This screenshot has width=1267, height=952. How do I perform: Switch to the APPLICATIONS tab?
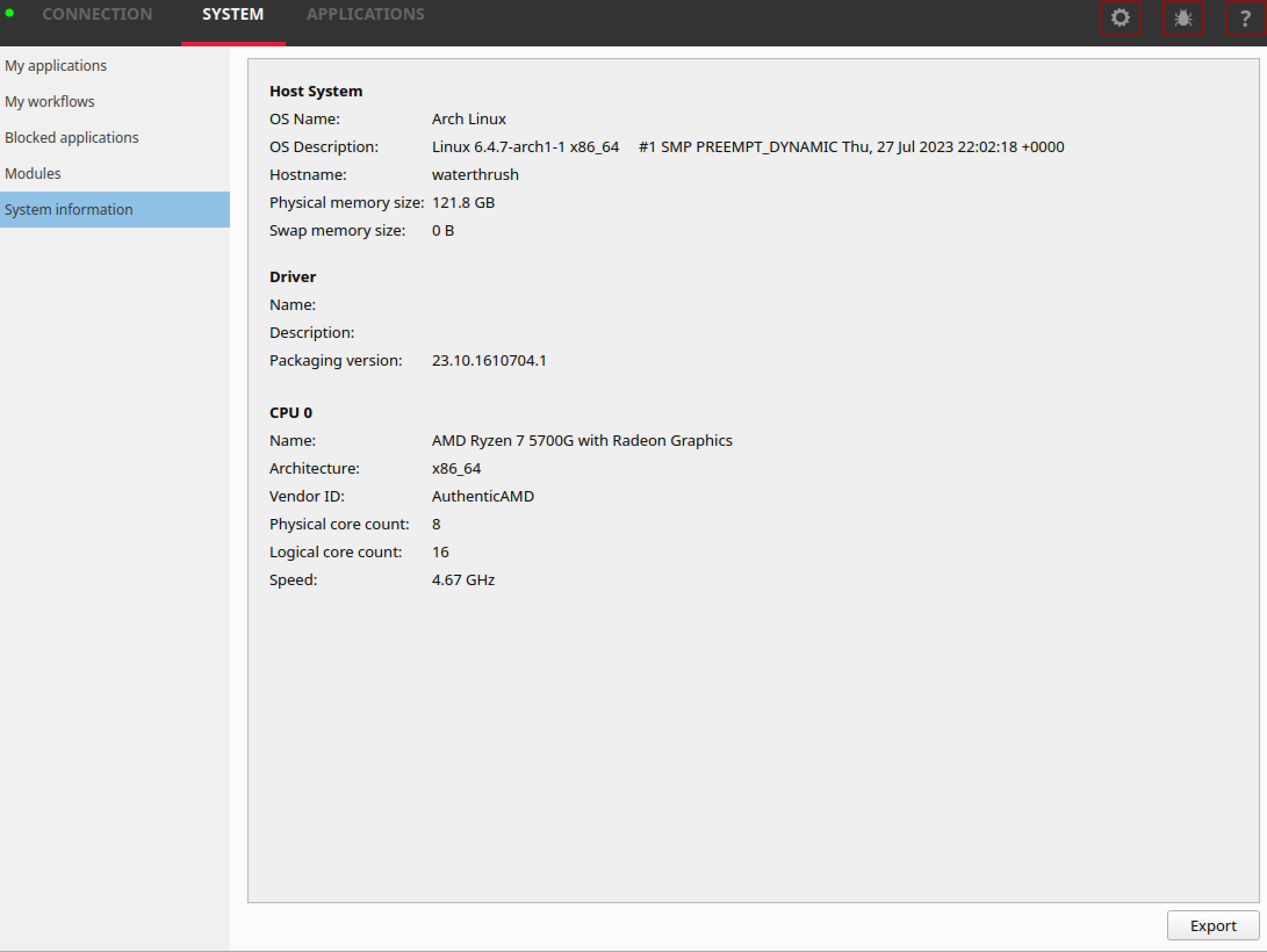[x=366, y=14]
